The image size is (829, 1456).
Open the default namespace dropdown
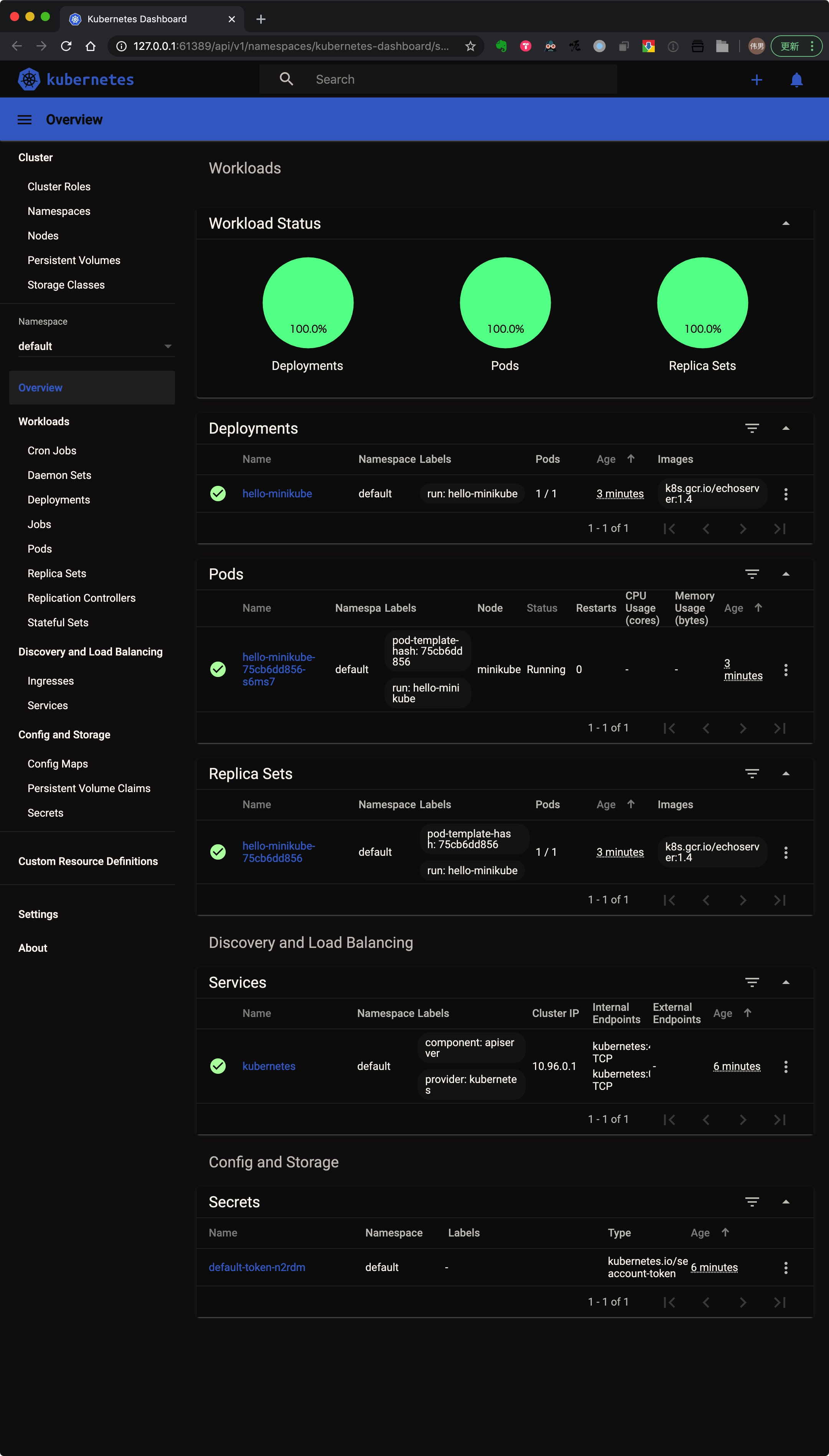point(95,346)
